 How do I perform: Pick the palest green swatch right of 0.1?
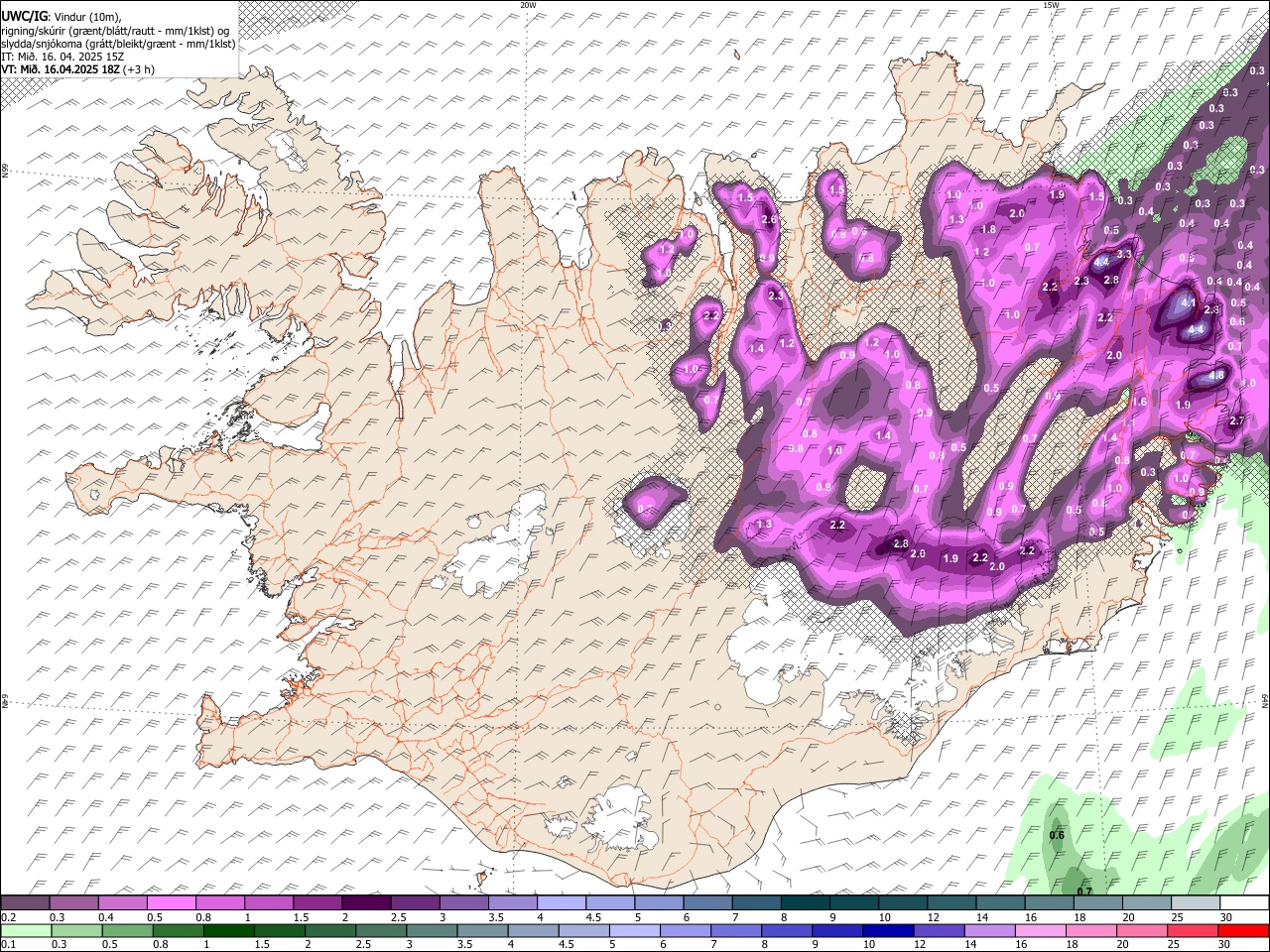click(x=25, y=931)
